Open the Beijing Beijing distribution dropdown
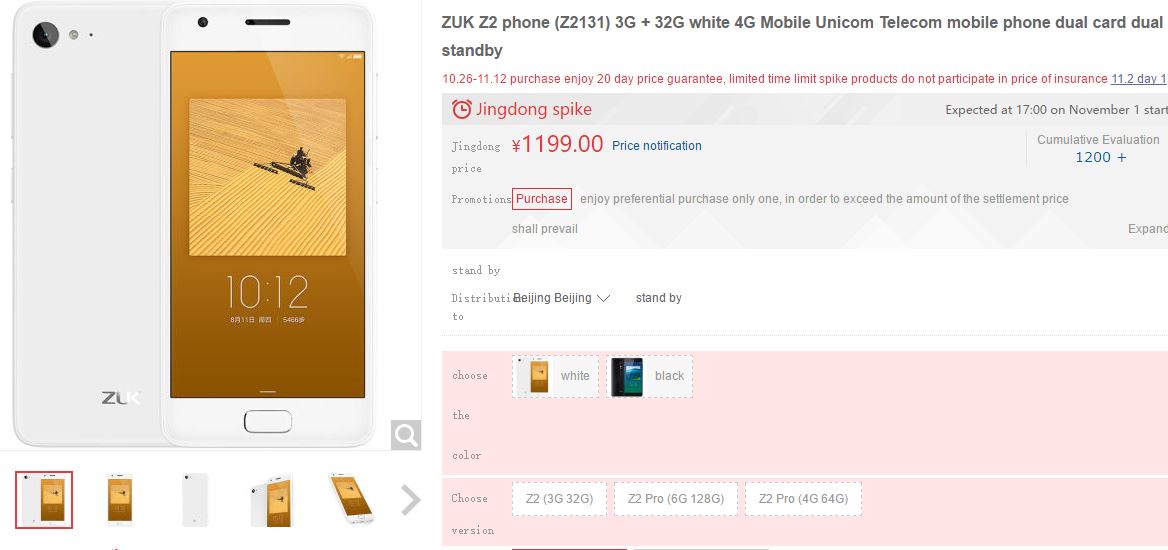This screenshot has height=550, width=1168. click(x=562, y=298)
